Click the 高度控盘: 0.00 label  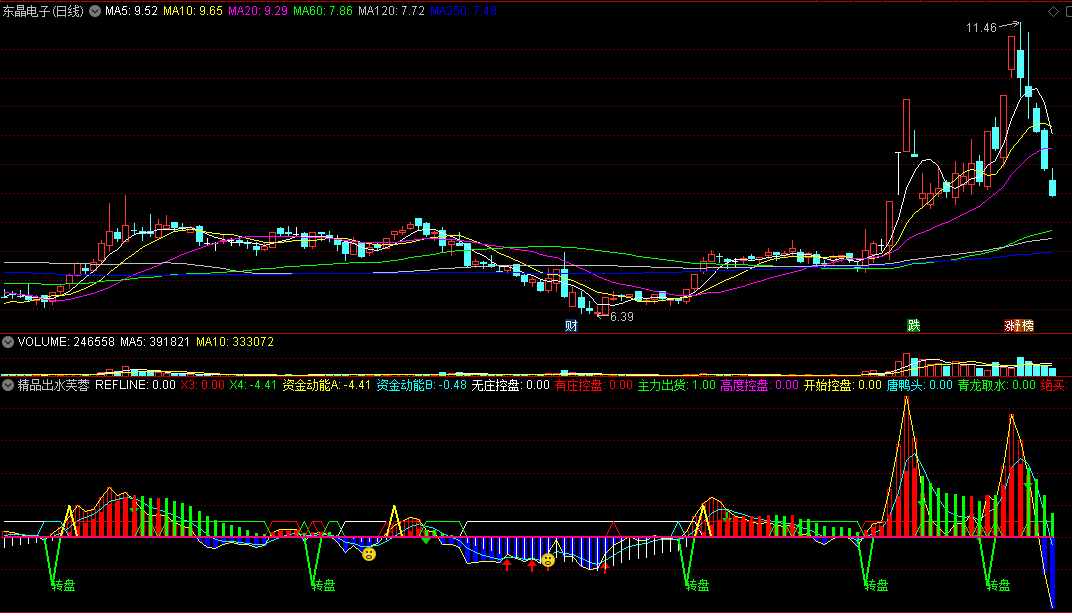point(760,385)
